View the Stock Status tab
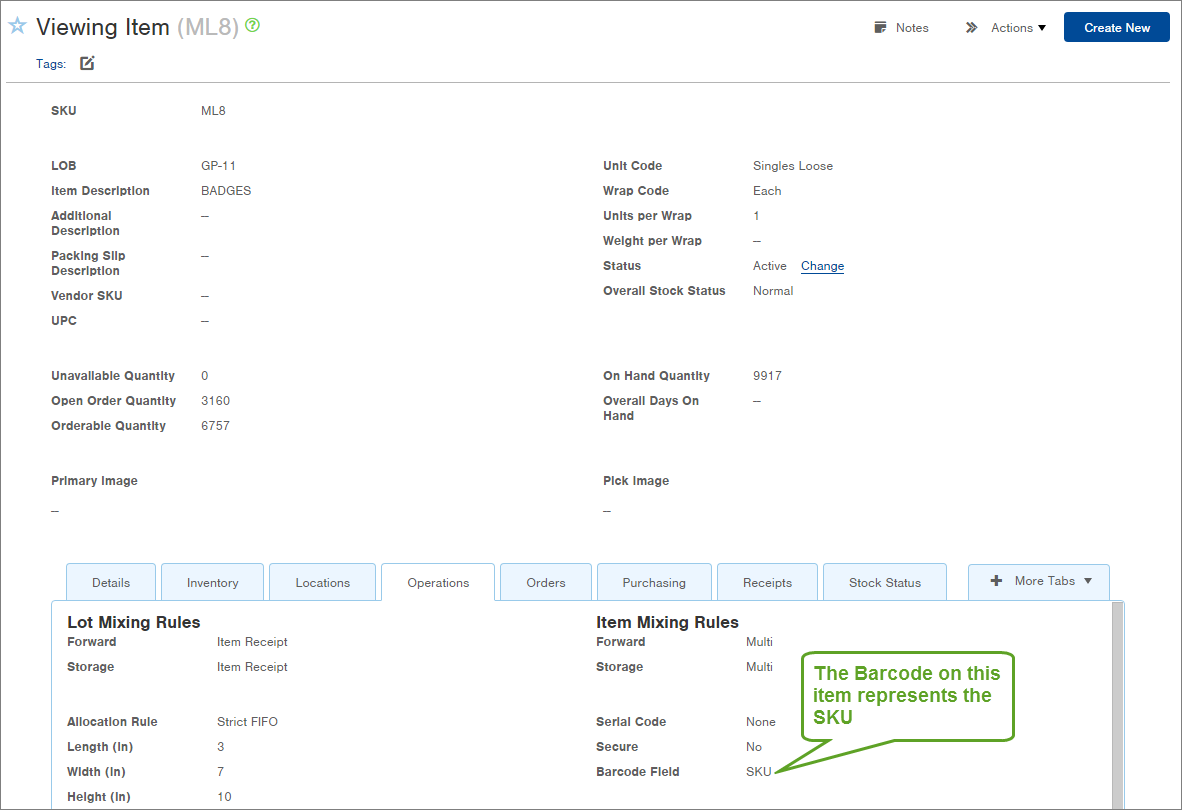Image resolution: width=1182 pixels, height=810 pixels. click(885, 582)
